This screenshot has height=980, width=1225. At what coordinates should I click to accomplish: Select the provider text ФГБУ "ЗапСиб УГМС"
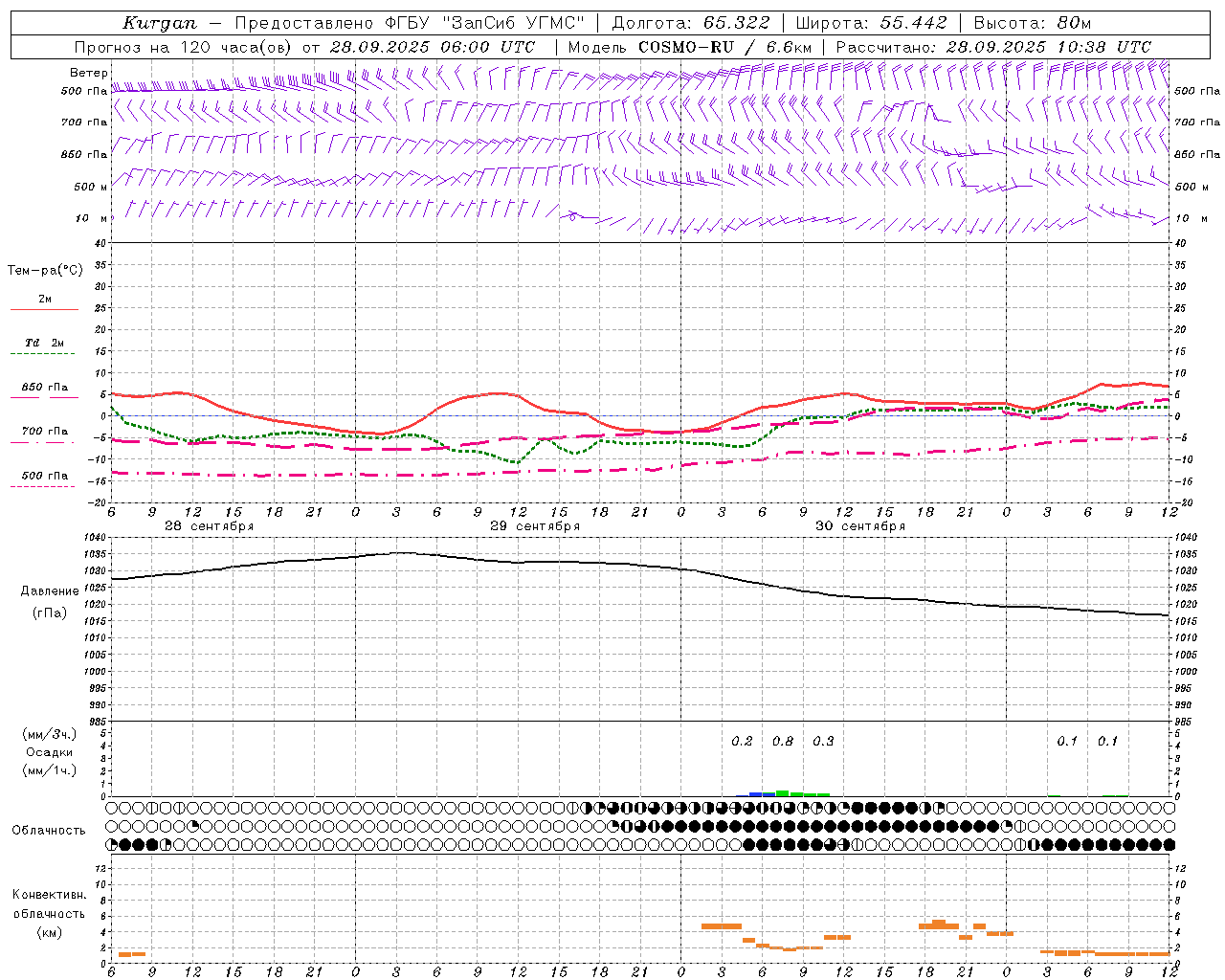coord(484,23)
